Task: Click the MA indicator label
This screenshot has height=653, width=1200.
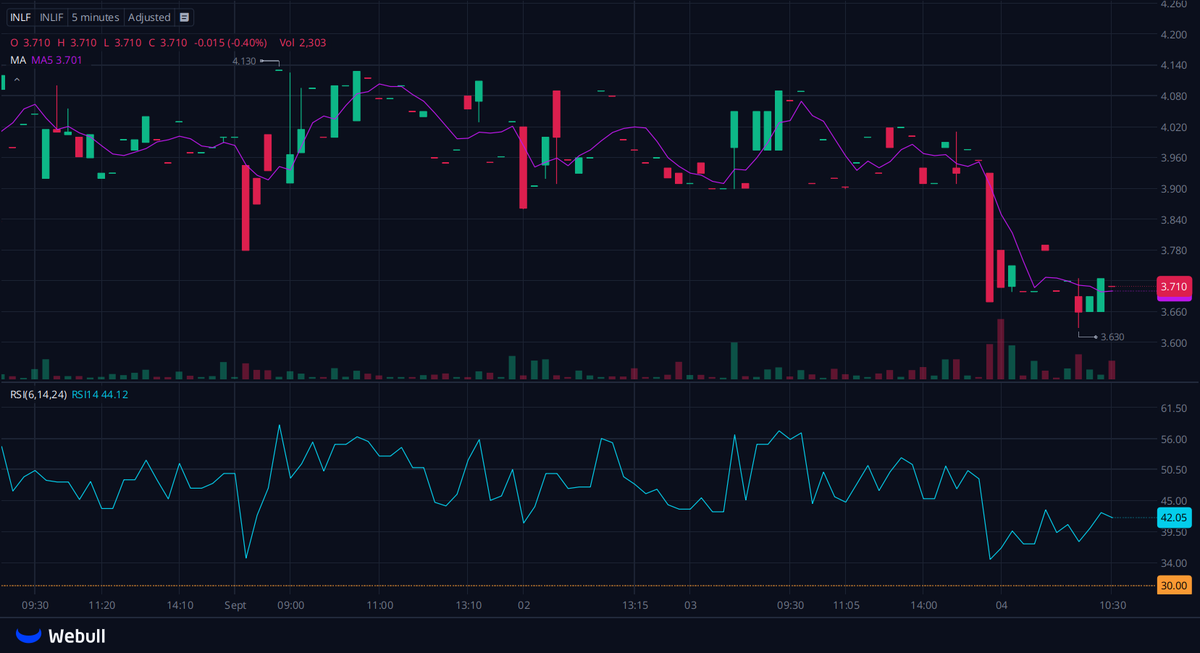Action: pos(18,60)
